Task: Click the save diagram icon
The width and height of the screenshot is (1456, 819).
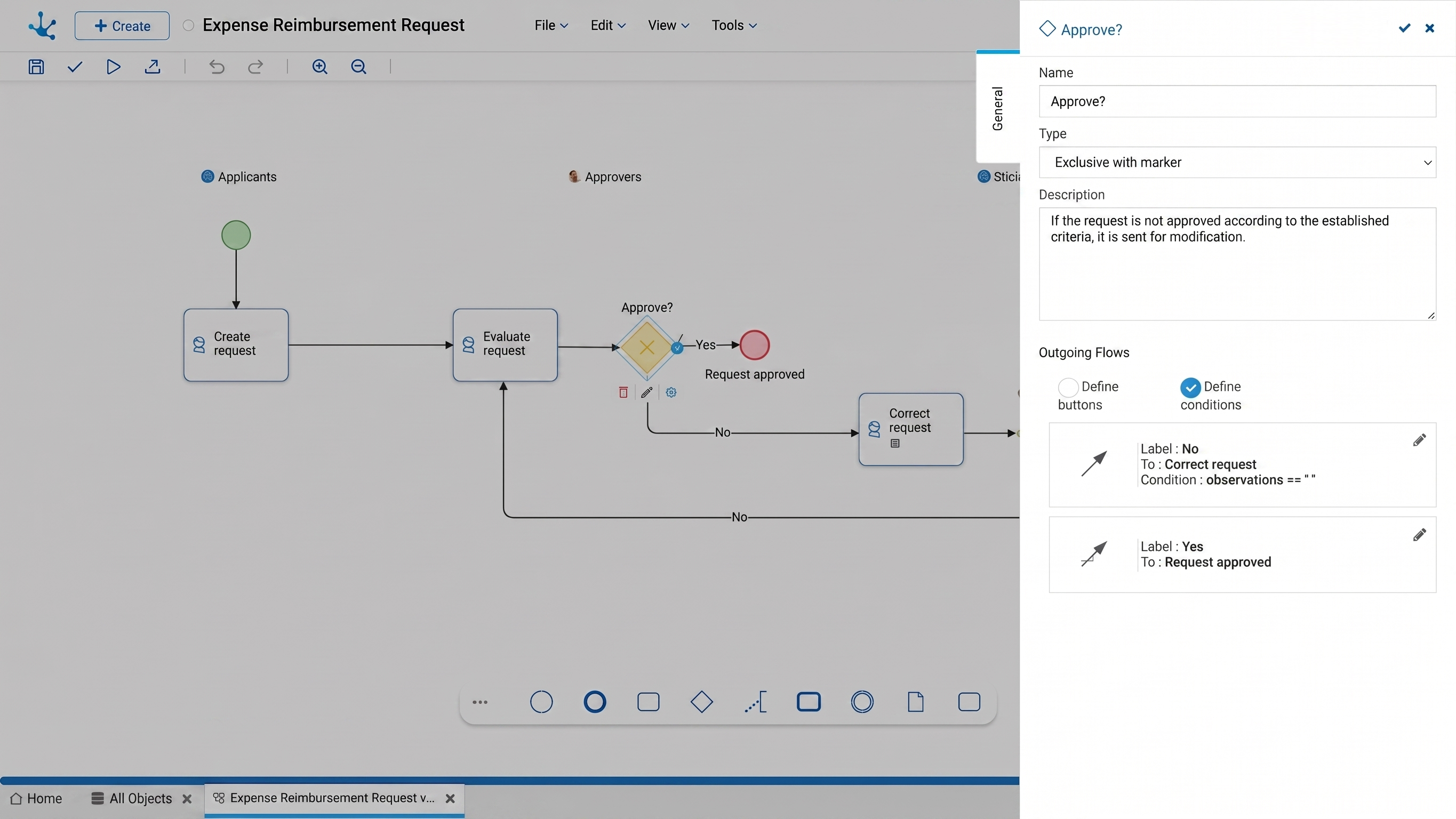Action: click(36, 67)
